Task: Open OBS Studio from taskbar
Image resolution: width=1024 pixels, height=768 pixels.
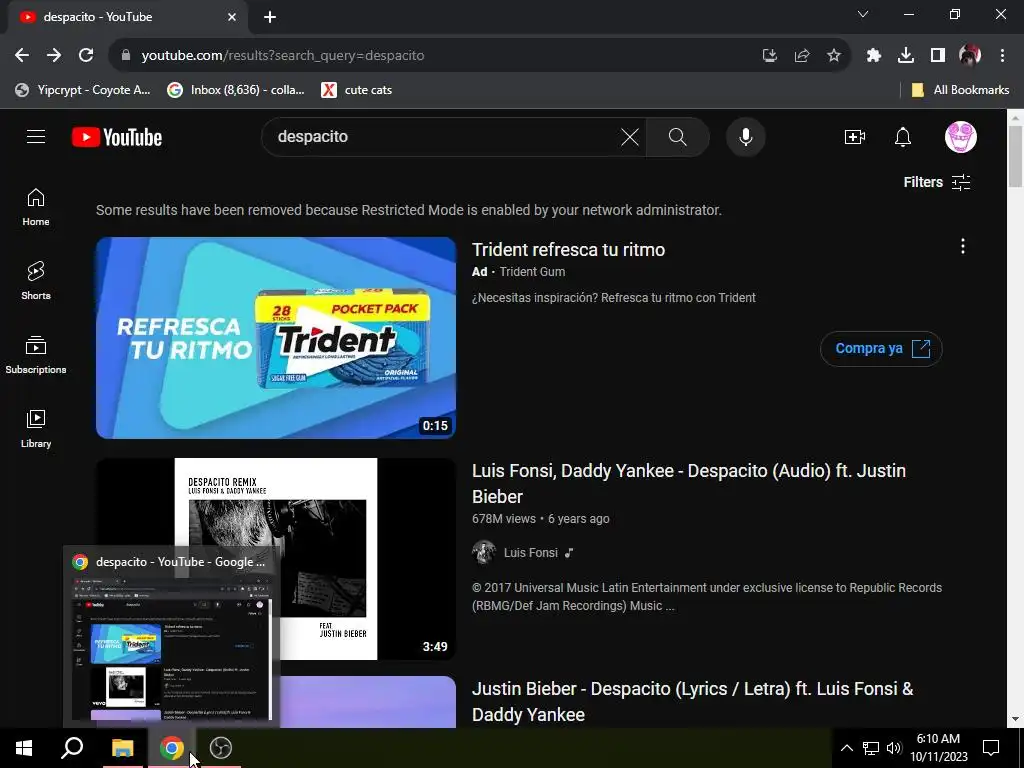Action: click(x=221, y=748)
